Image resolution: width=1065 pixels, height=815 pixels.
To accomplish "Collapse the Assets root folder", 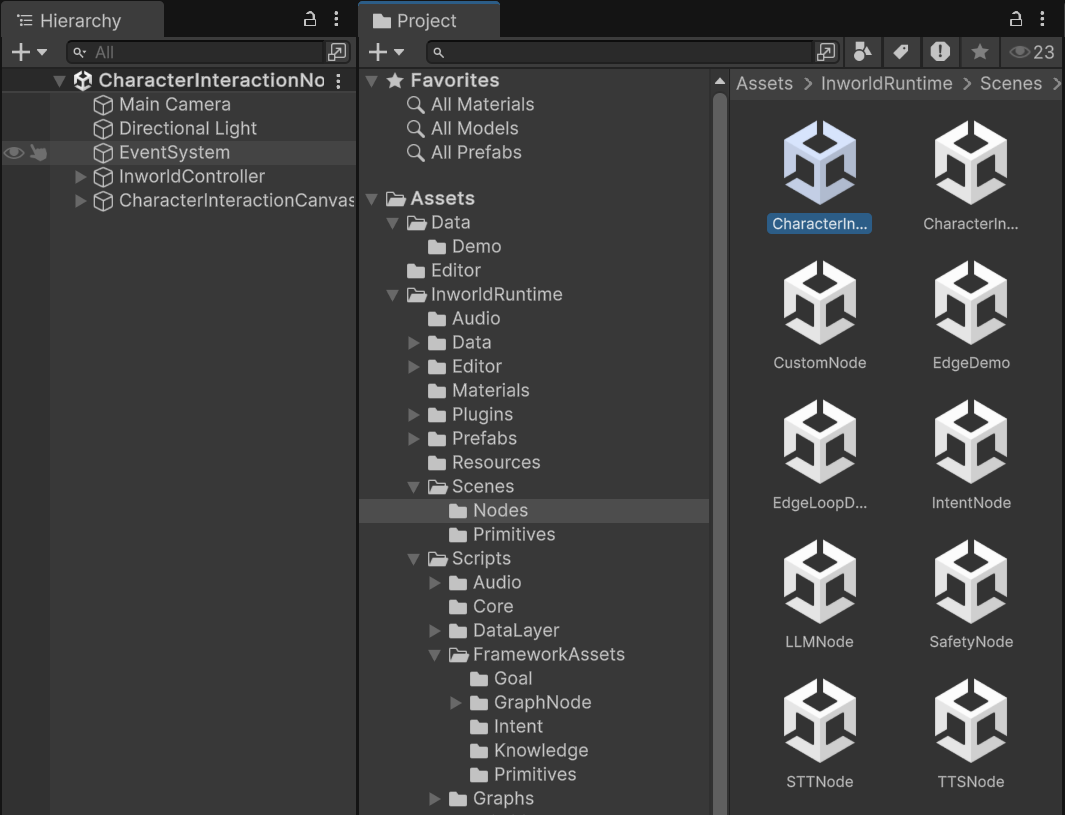I will pyautogui.click(x=372, y=199).
